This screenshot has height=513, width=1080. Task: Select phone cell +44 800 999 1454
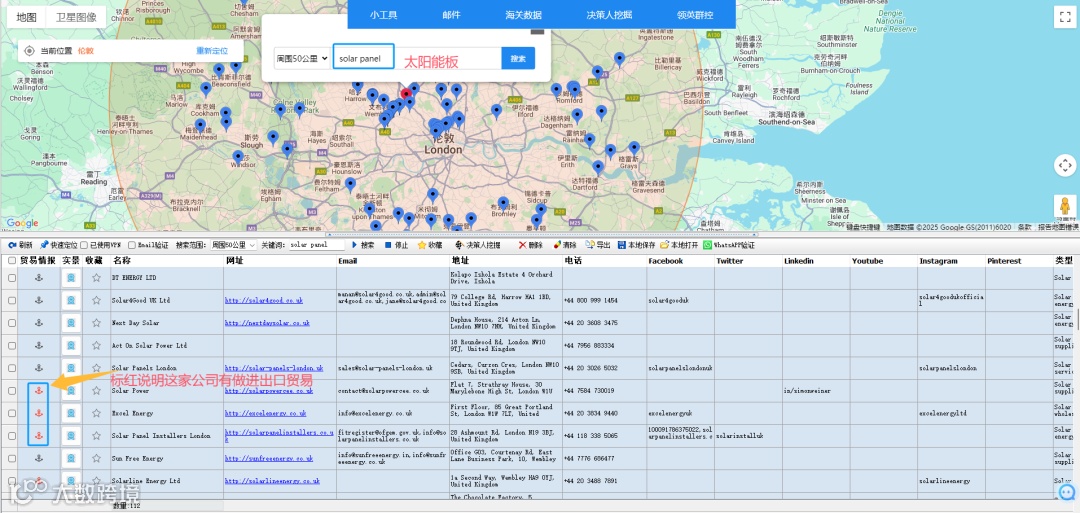click(604, 300)
